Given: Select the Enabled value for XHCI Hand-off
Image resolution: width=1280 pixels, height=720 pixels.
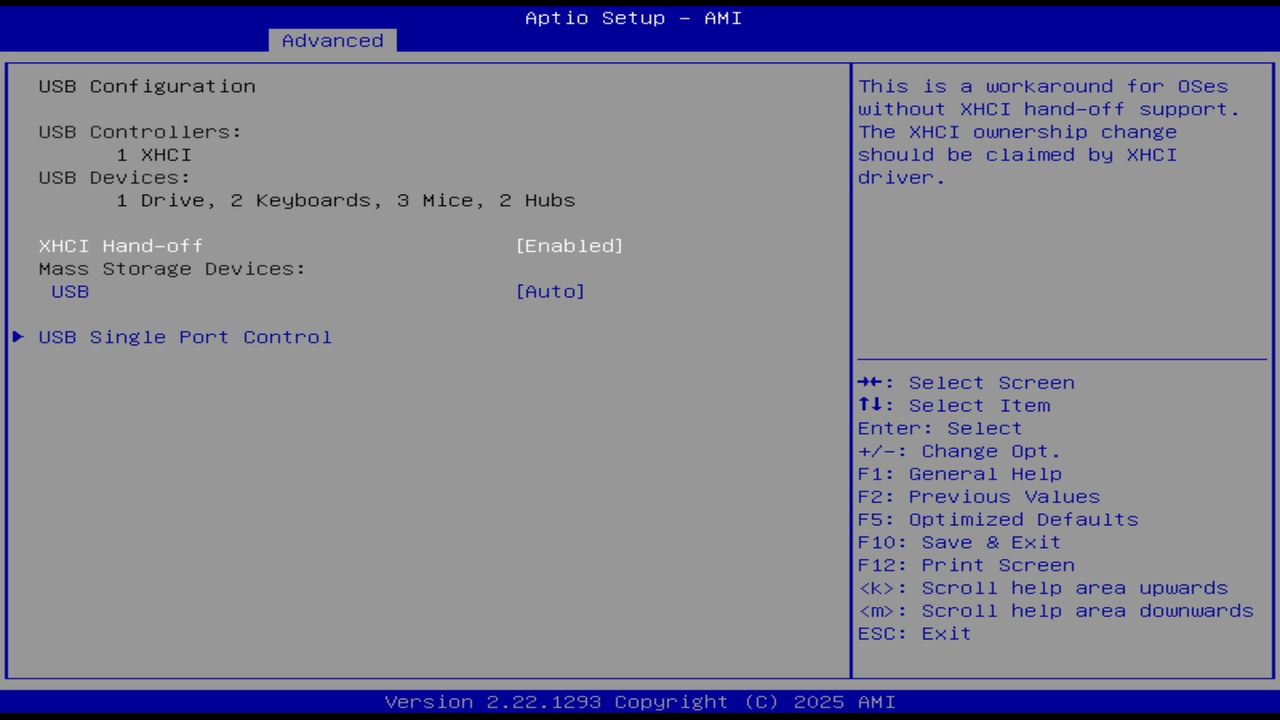Looking at the screenshot, I should tap(569, 245).
